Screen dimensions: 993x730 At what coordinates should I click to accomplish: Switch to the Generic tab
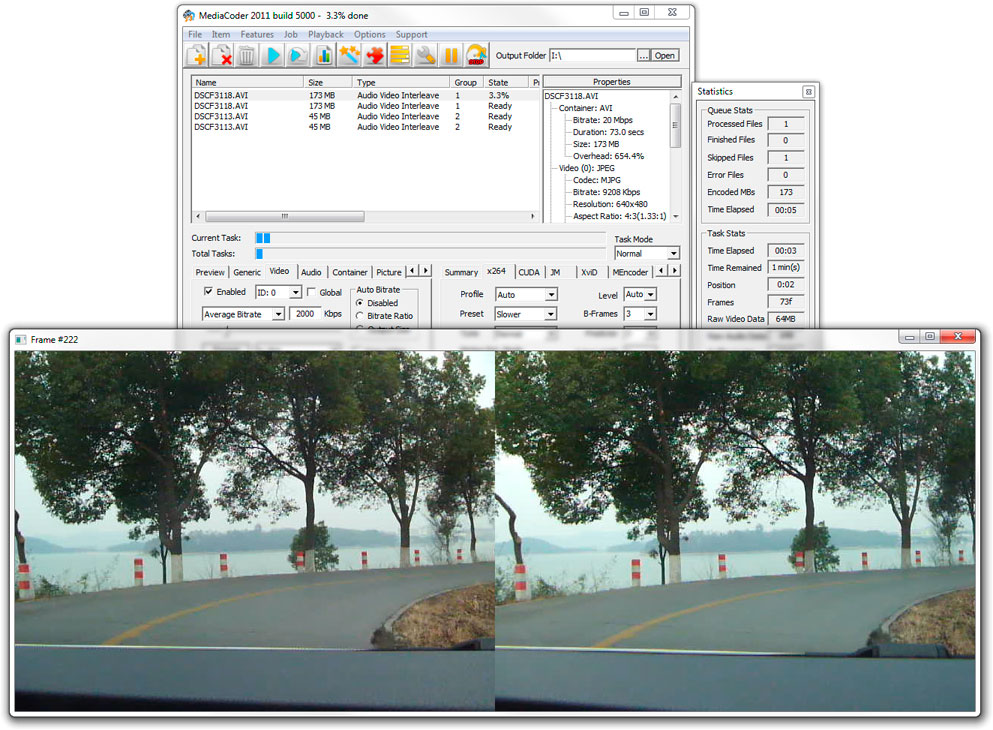click(x=247, y=272)
